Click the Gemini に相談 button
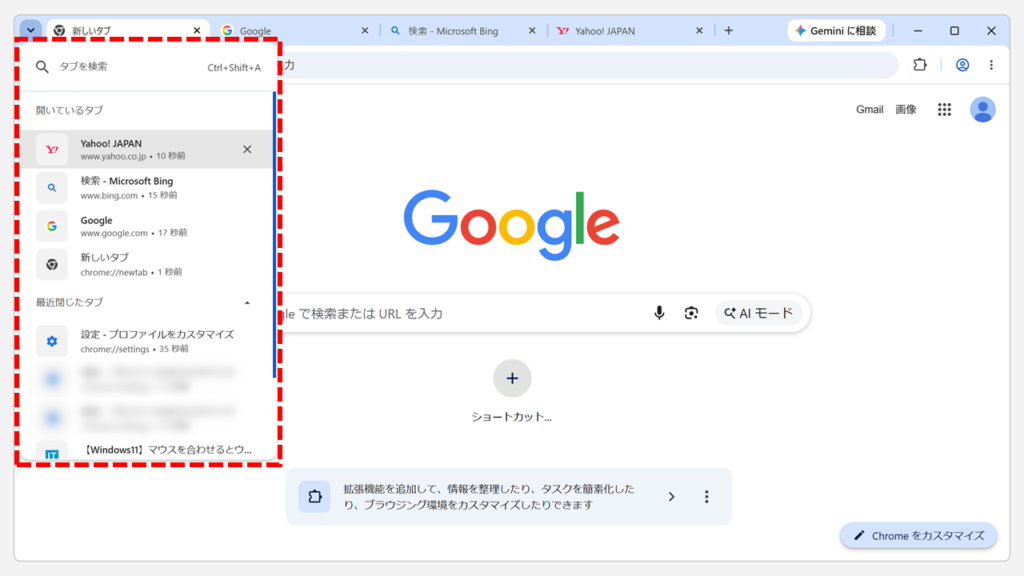This screenshot has width=1024, height=576. point(836,31)
